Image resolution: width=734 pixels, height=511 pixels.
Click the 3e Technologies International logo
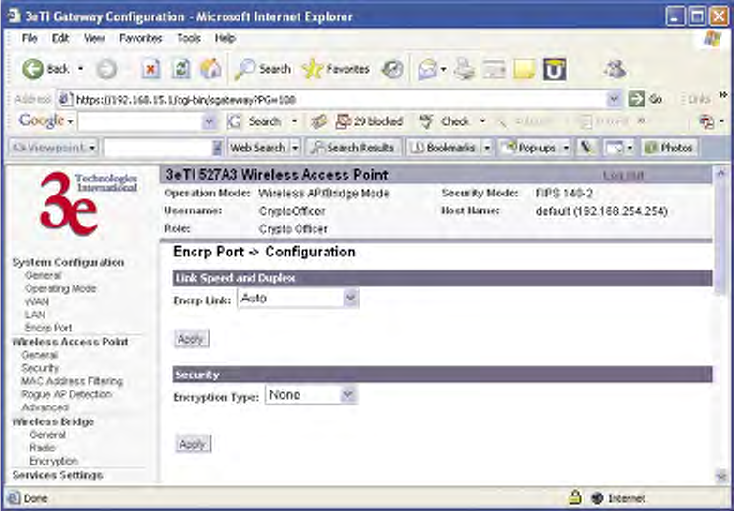(88, 204)
